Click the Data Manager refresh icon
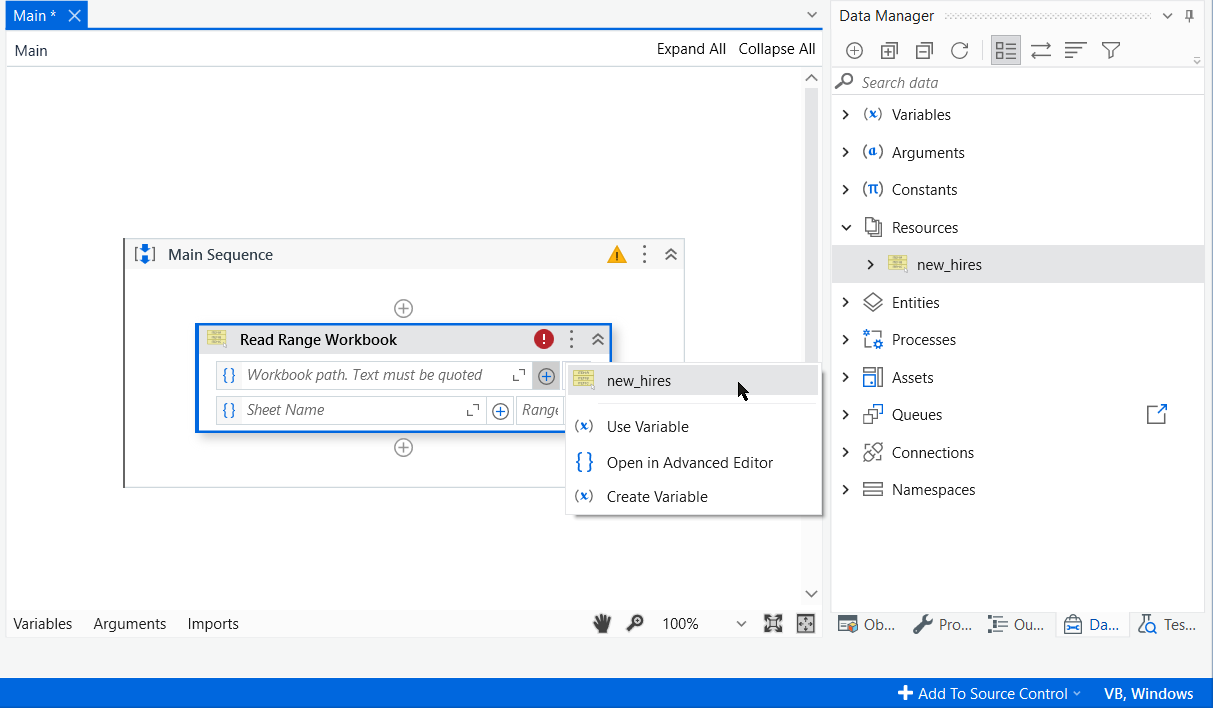The image size is (1213, 708). [959, 50]
